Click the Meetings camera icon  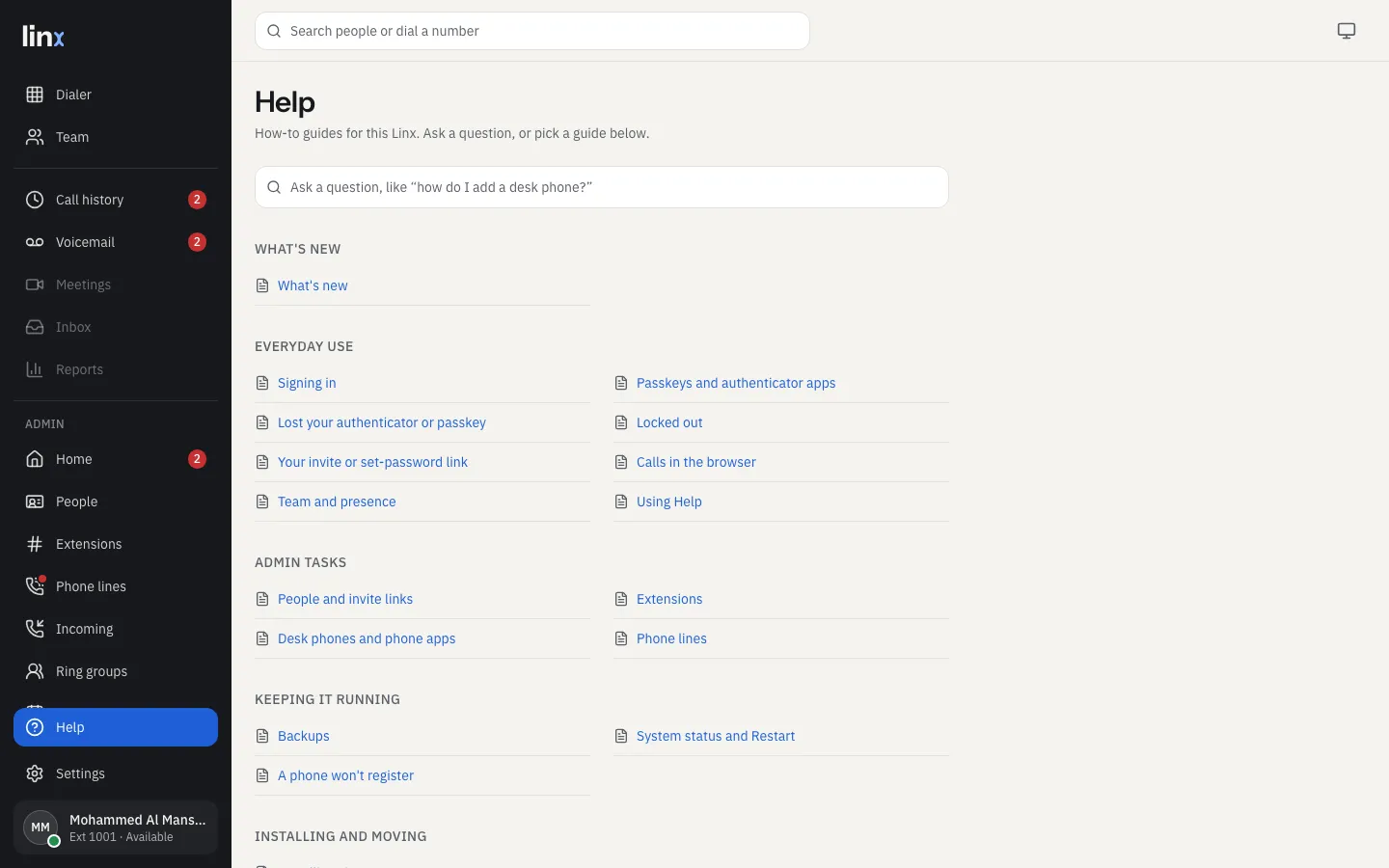35,285
